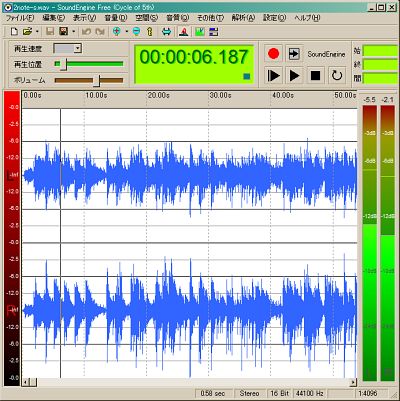The height and width of the screenshot is (401, 400).
Task: Open the 解析(A) menu
Action: pos(243,18)
